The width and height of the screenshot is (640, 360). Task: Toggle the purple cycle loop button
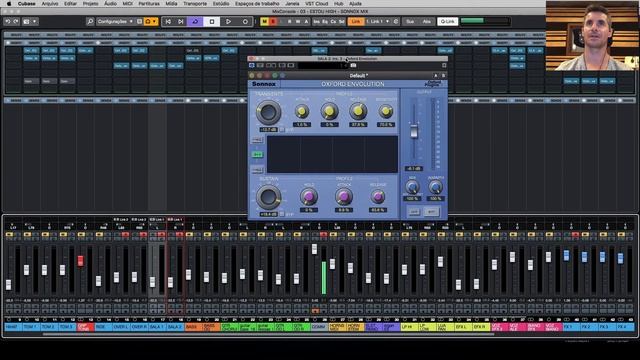(x=195, y=22)
